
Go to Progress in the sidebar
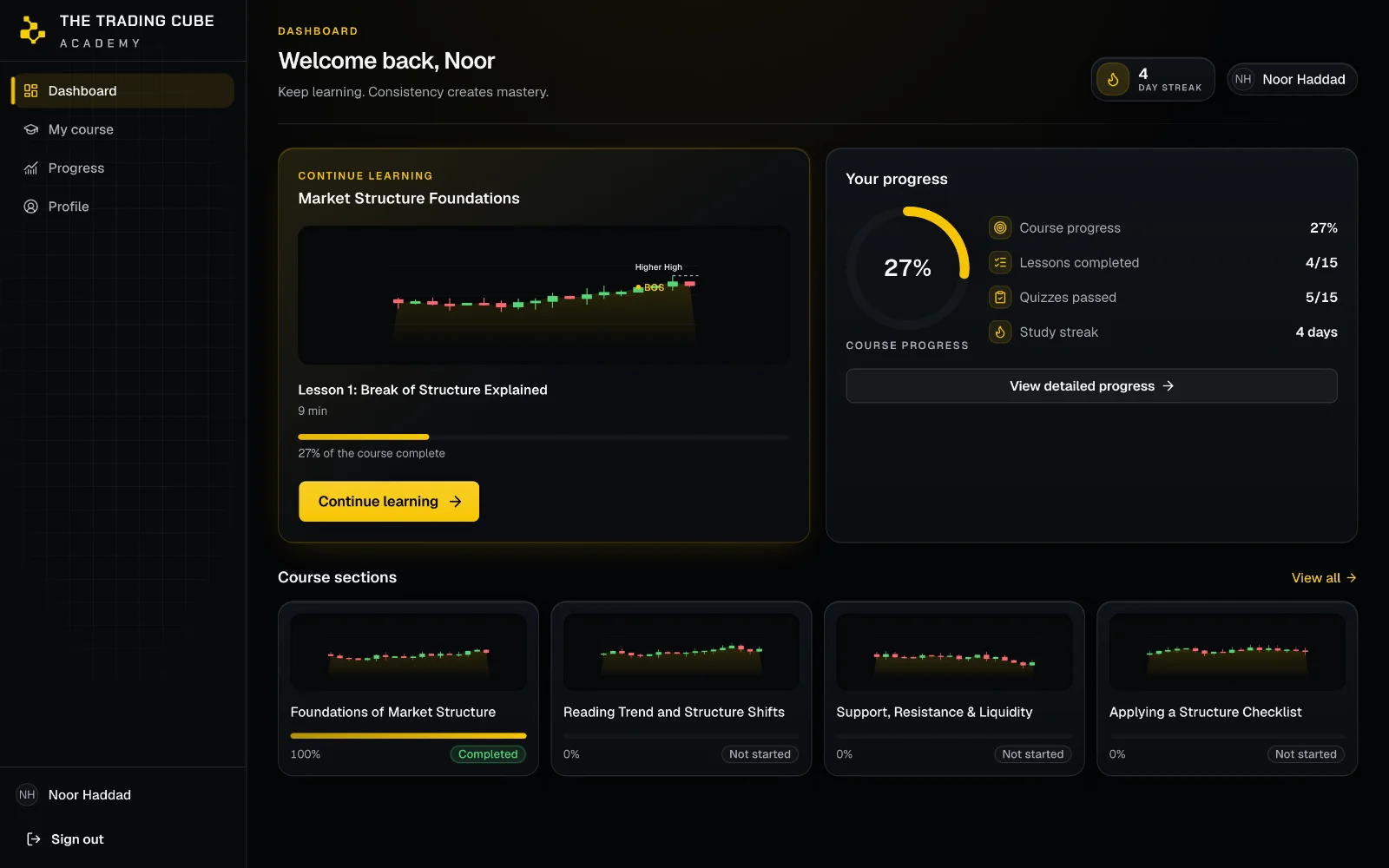coord(122,168)
